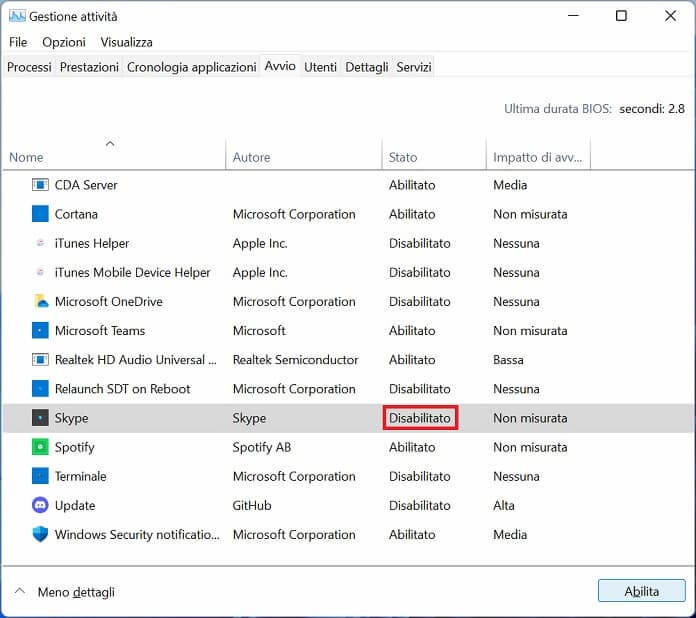The height and width of the screenshot is (618, 696).
Task: Sort by the Autore column header
Action: (x=304, y=154)
